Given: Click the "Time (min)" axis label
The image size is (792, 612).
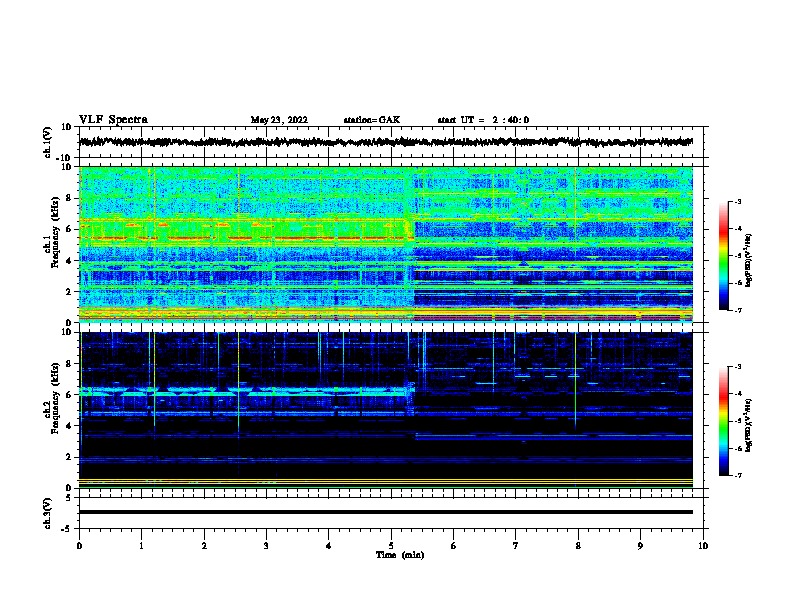Looking at the screenshot, I should [400, 555].
